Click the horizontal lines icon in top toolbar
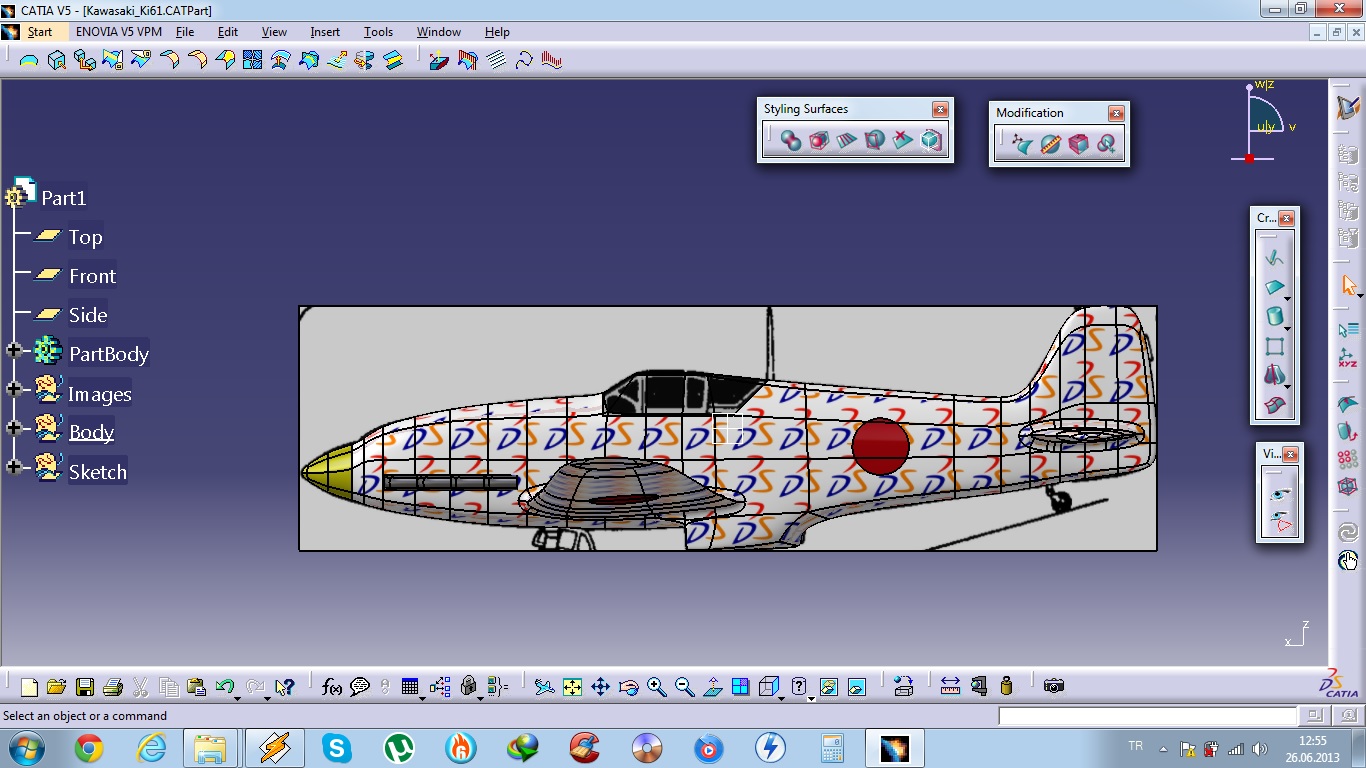The width and height of the screenshot is (1366, 768). tap(496, 60)
